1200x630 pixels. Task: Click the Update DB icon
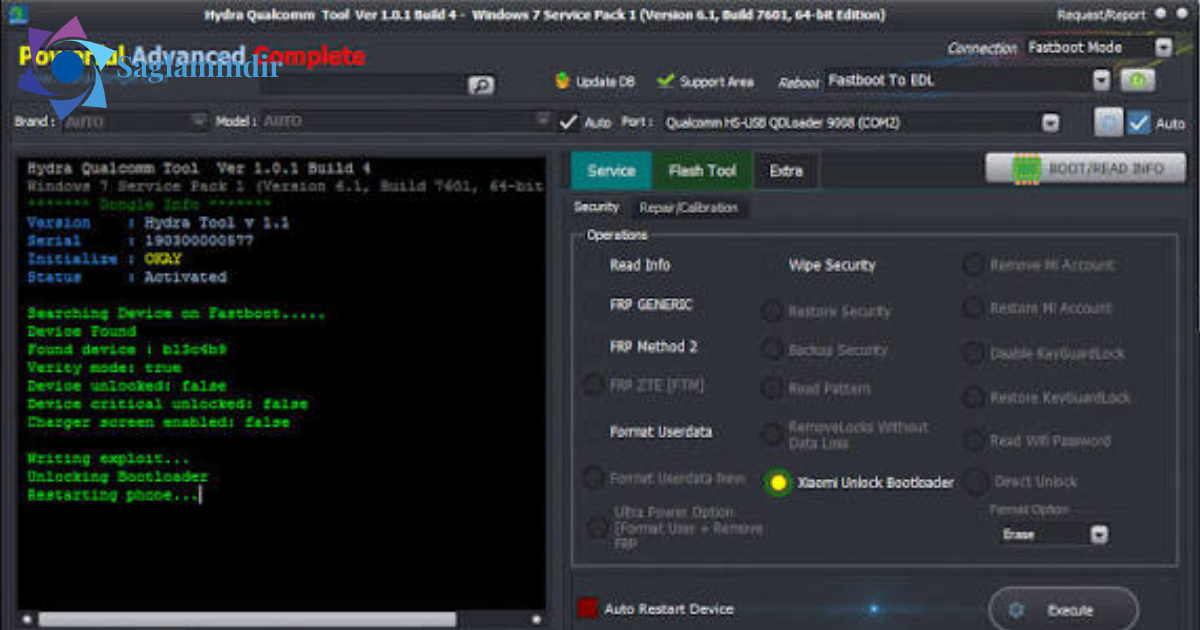(x=563, y=81)
